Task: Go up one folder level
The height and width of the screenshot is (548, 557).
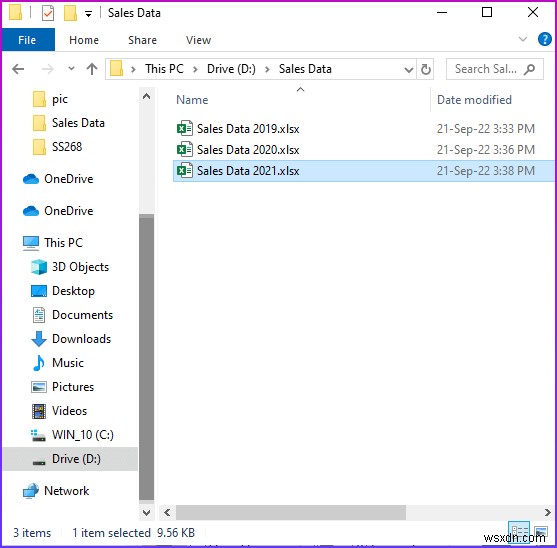Action: coord(92,69)
